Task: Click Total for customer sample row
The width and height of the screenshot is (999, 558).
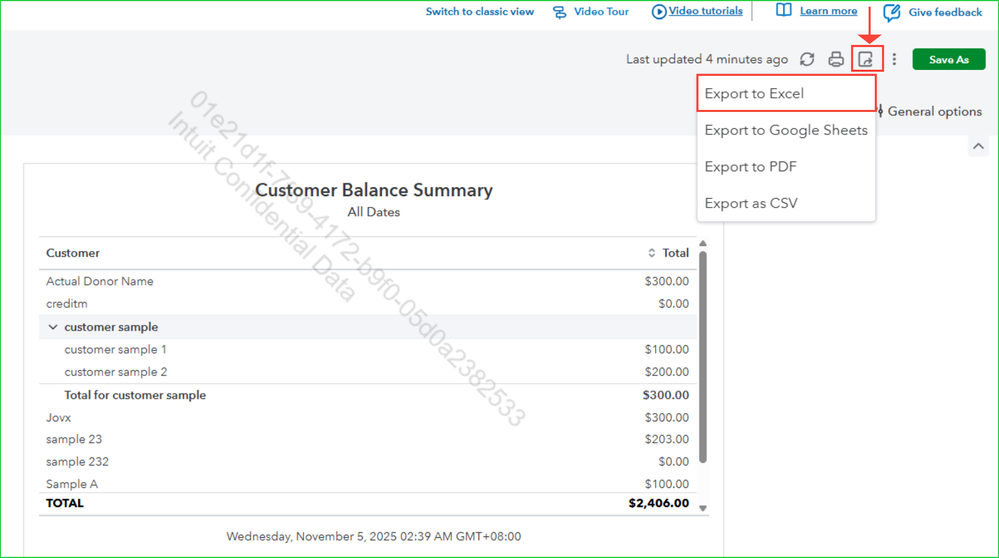Action: click(368, 395)
